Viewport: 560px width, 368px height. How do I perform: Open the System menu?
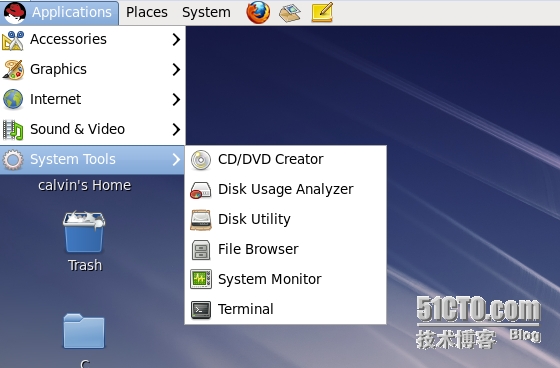[x=206, y=13]
